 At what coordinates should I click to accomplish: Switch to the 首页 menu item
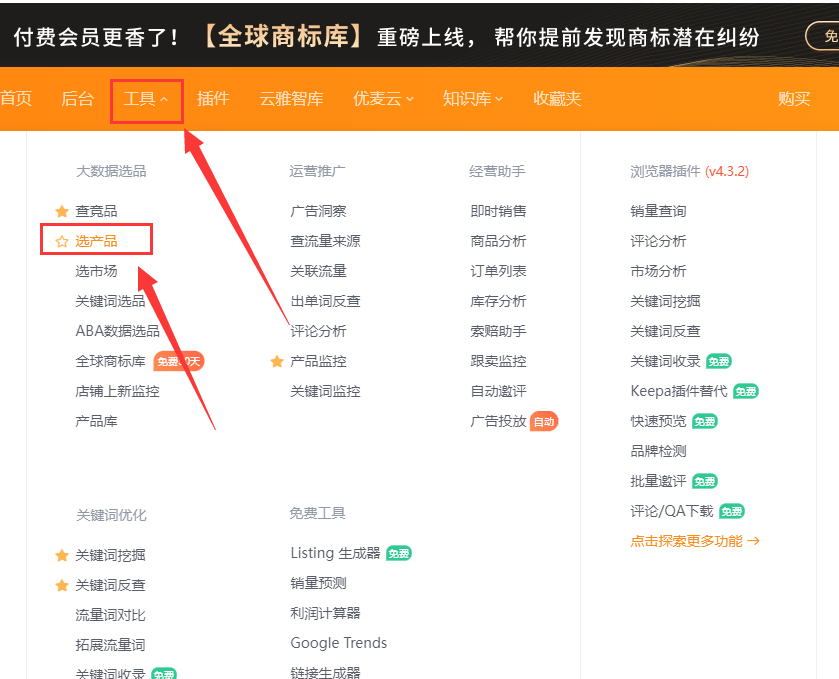pos(14,98)
